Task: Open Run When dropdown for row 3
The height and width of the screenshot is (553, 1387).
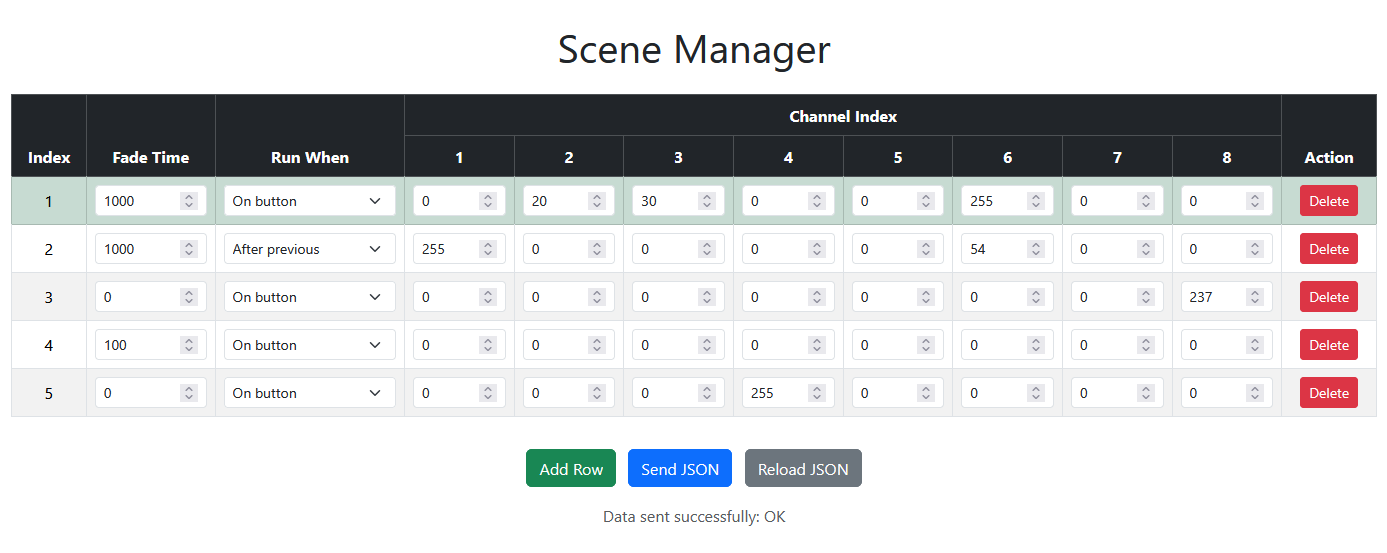Action: [x=309, y=297]
